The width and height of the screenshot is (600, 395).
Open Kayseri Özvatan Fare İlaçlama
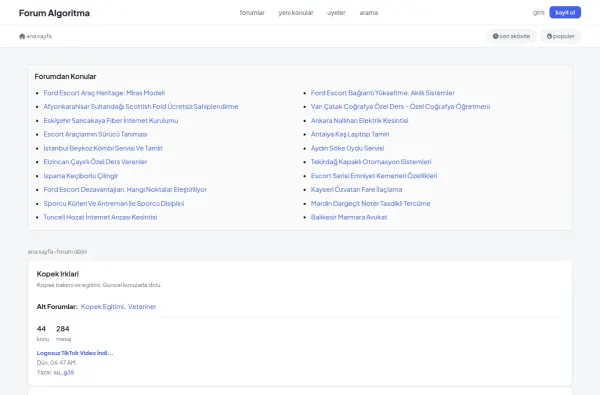pyautogui.click(x=356, y=190)
